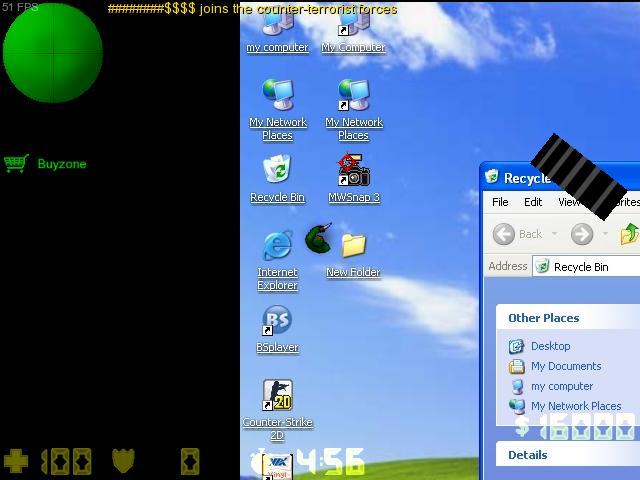Click Forward arrow in Recycle Bin window
Viewport: 640px width, 480px height.
(582, 234)
